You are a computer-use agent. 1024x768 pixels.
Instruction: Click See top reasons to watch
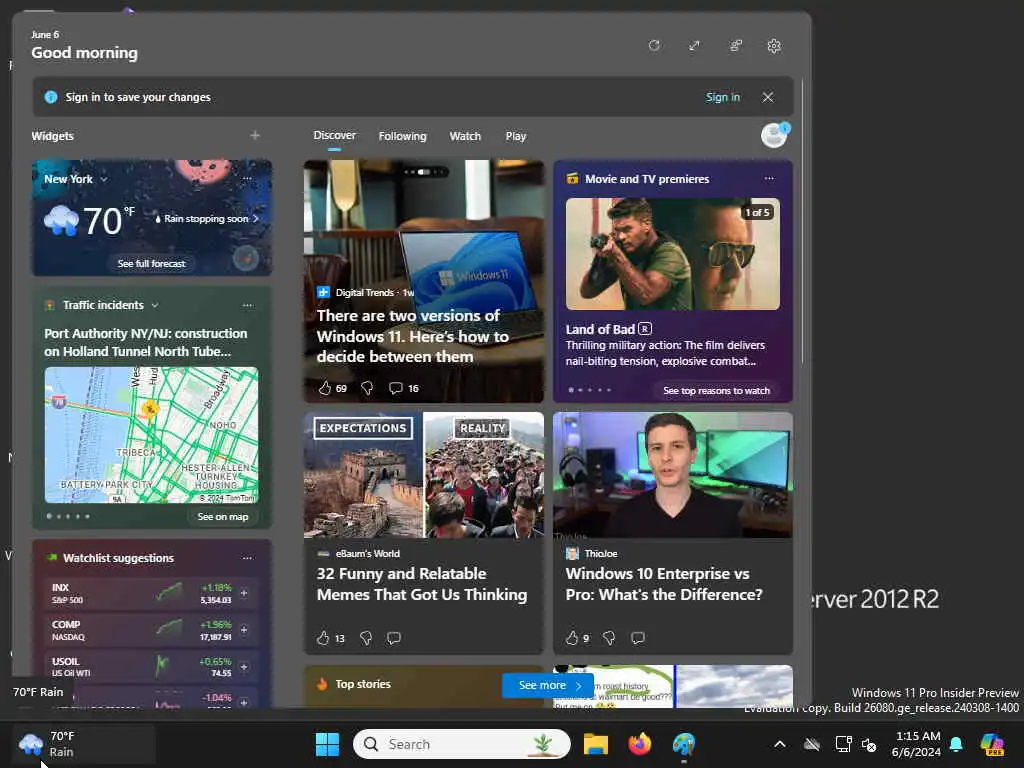coord(716,391)
